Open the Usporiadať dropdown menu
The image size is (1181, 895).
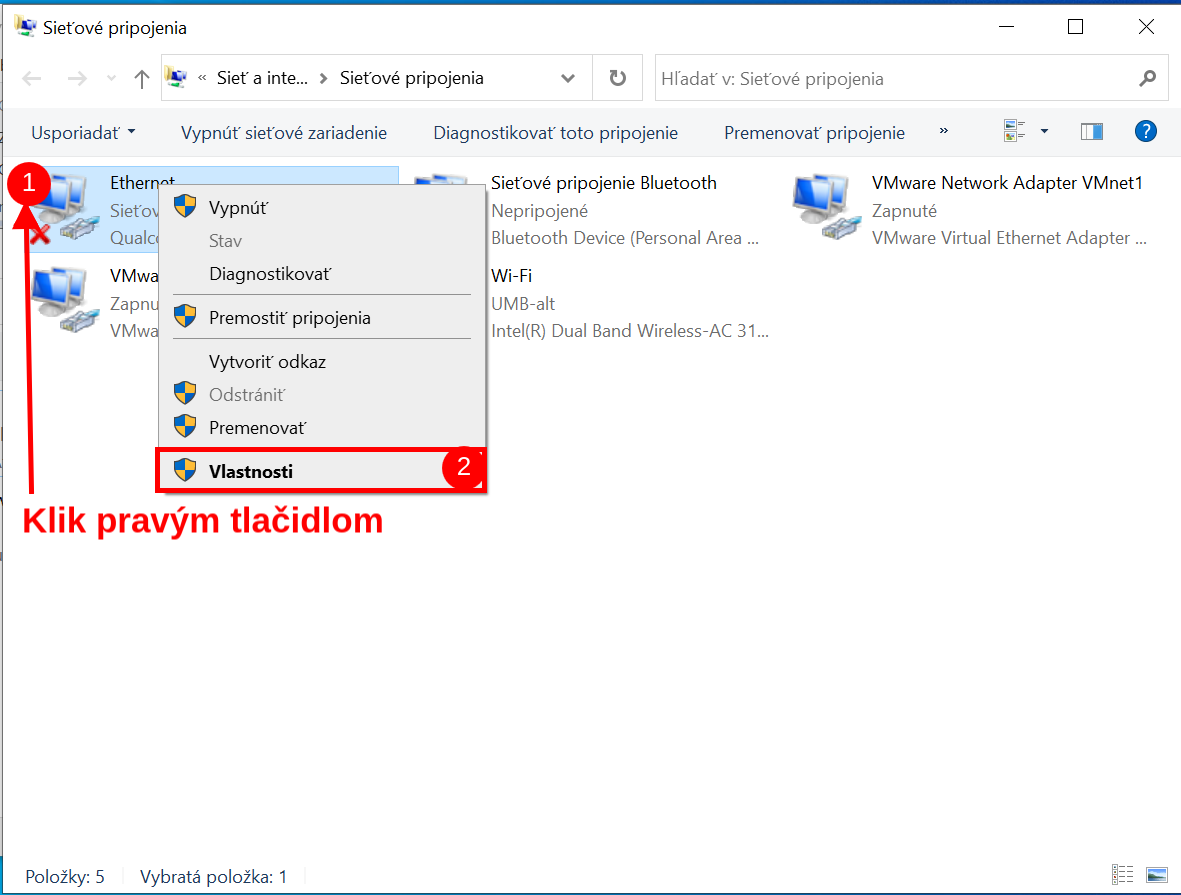click(x=83, y=133)
